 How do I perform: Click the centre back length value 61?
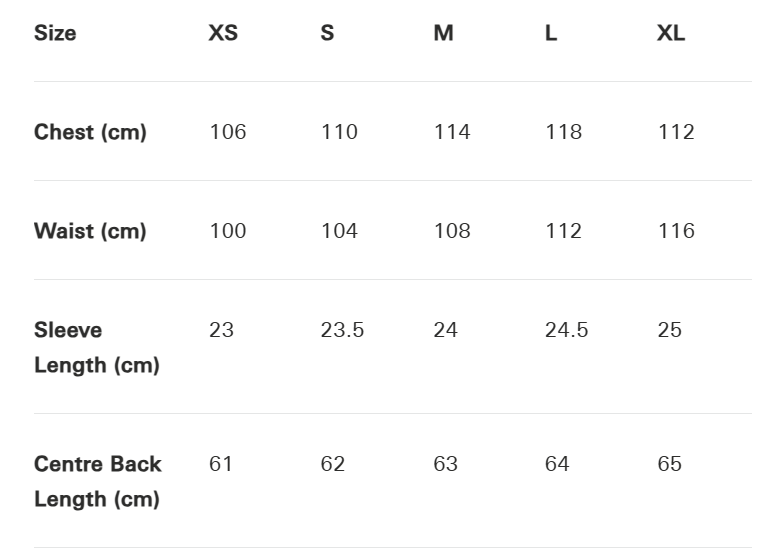coord(221,464)
